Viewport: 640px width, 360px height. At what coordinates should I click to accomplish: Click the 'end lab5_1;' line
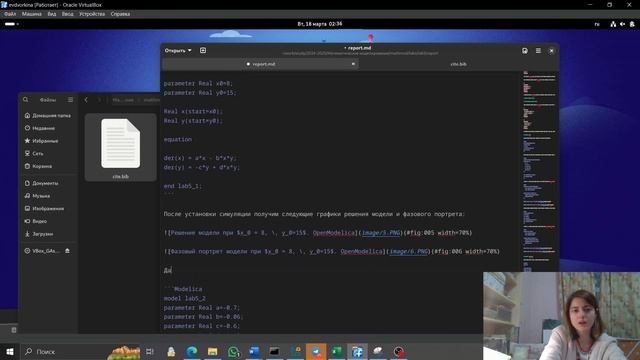coord(182,186)
